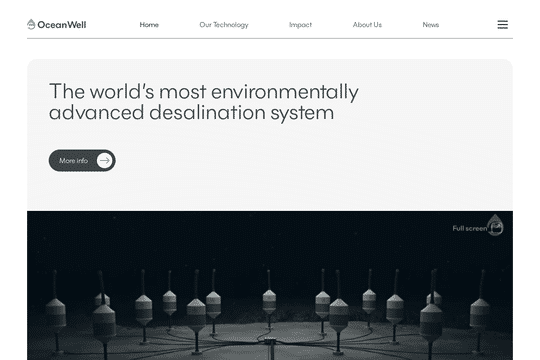Click the desalination headline text

coord(204,102)
